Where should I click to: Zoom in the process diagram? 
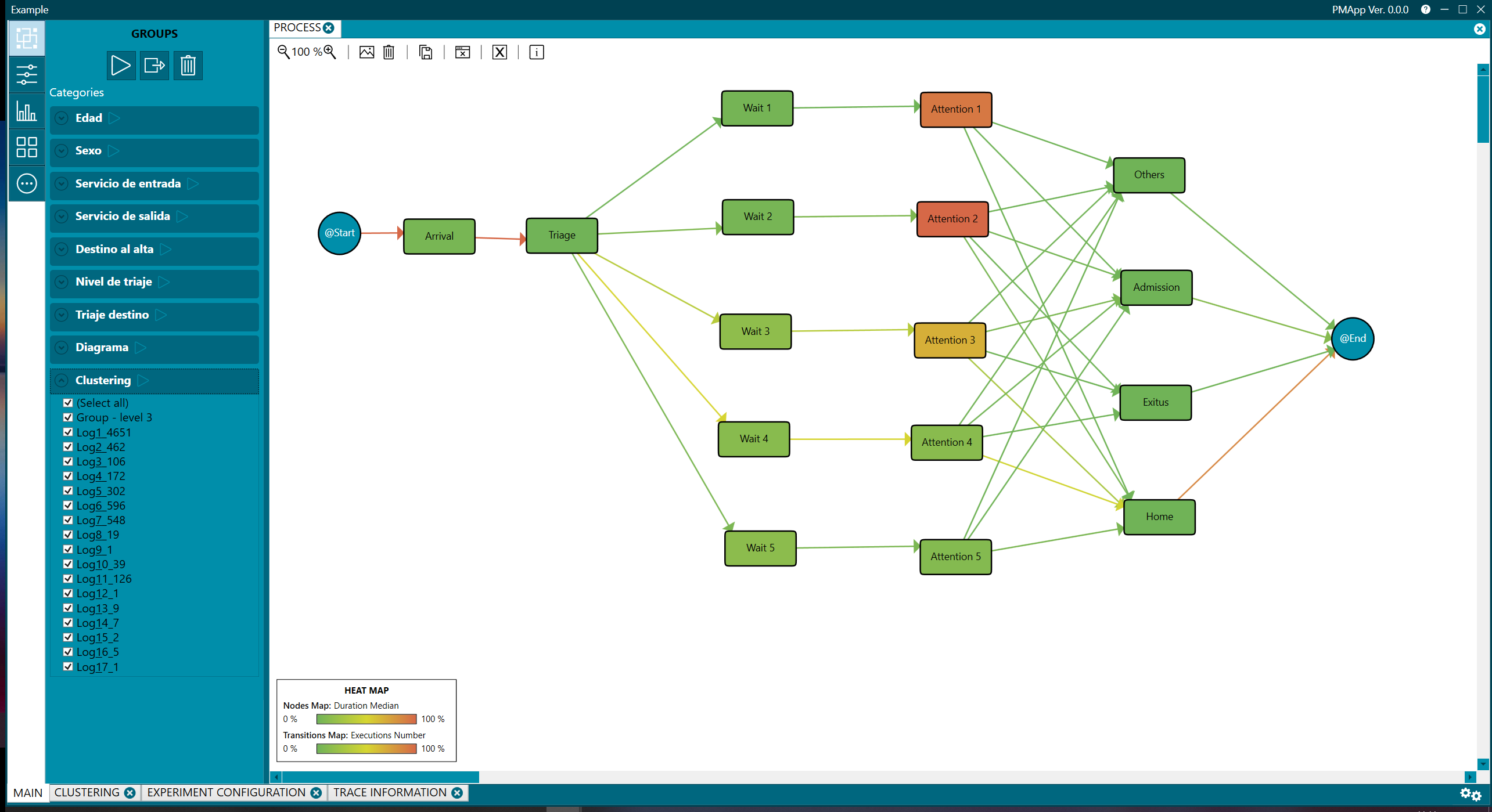[330, 52]
